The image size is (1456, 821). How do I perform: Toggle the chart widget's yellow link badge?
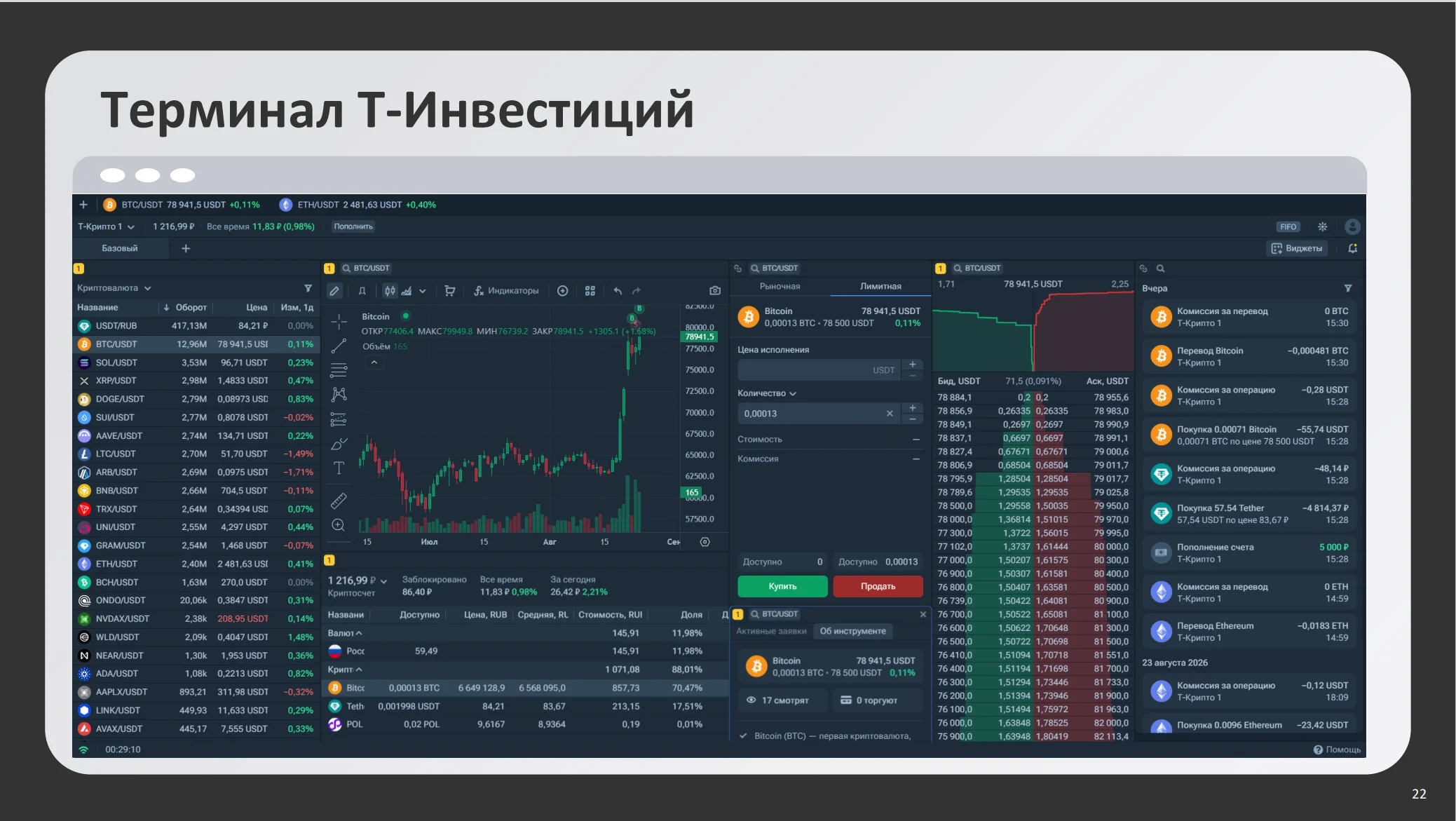coord(329,269)
